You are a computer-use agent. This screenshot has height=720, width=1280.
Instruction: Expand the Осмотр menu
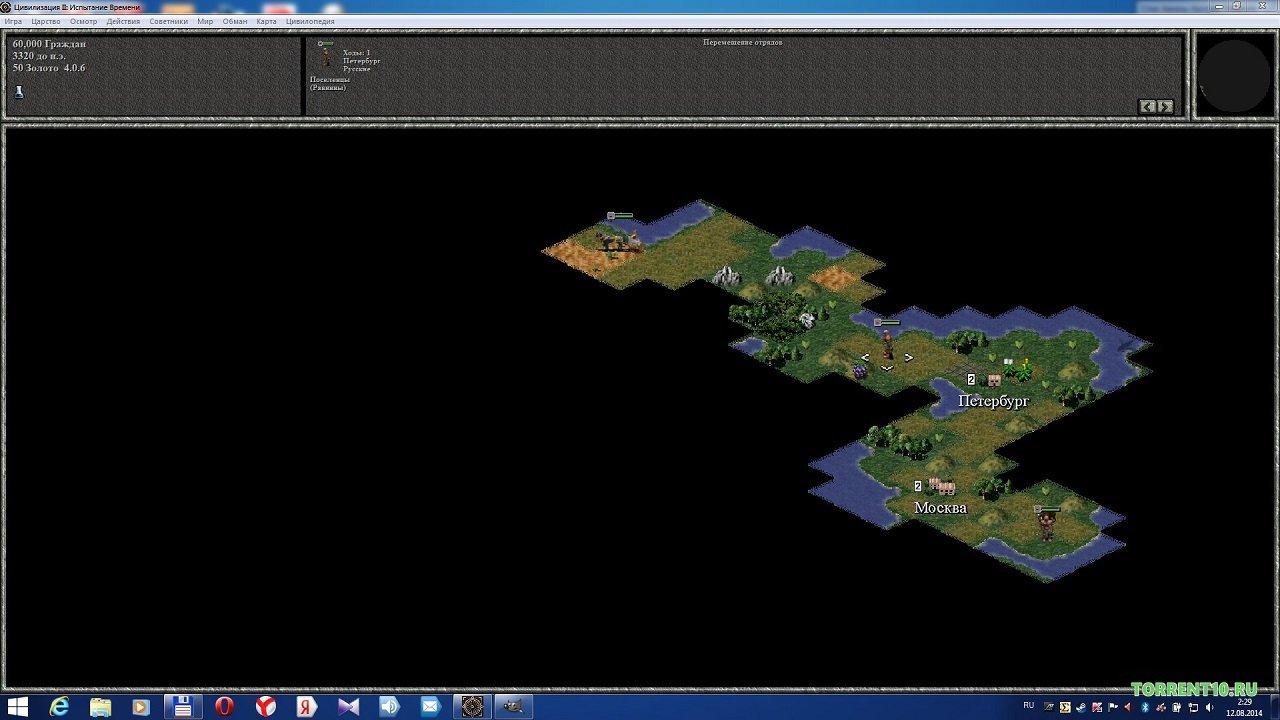pyautogui.click(x=83, y=21)
